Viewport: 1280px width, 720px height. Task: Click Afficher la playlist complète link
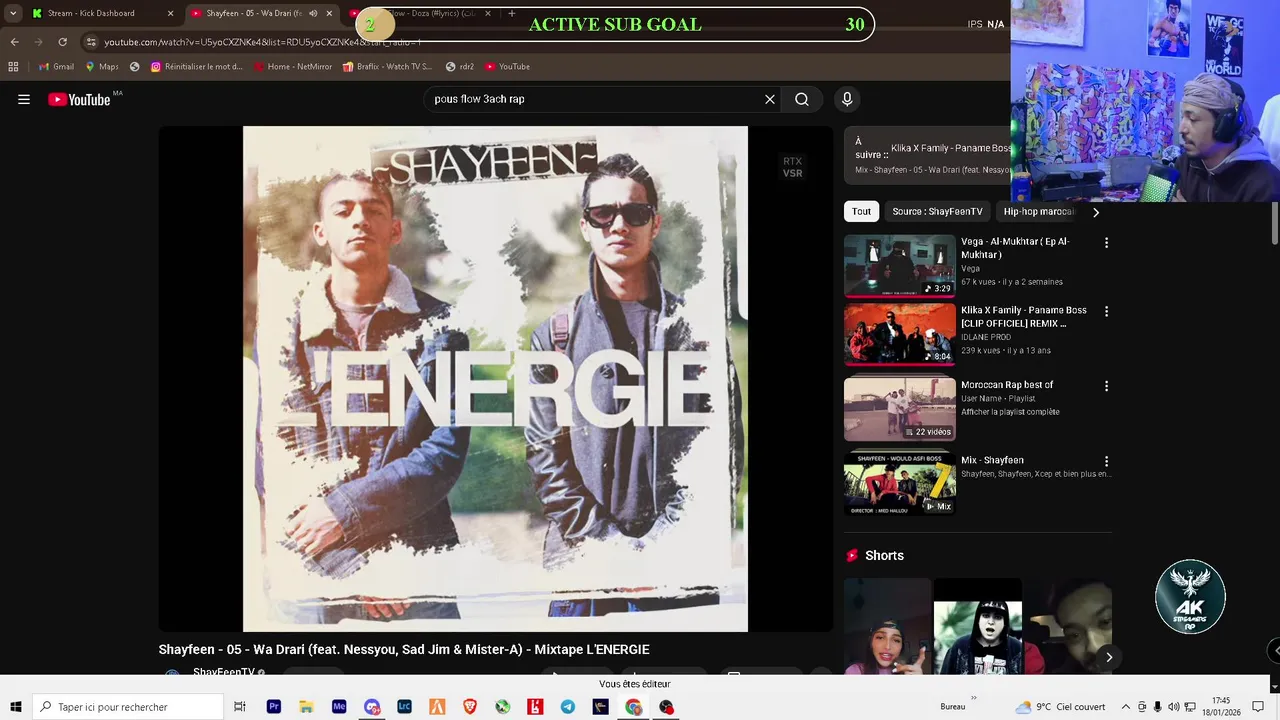[x=1010, y=412]
